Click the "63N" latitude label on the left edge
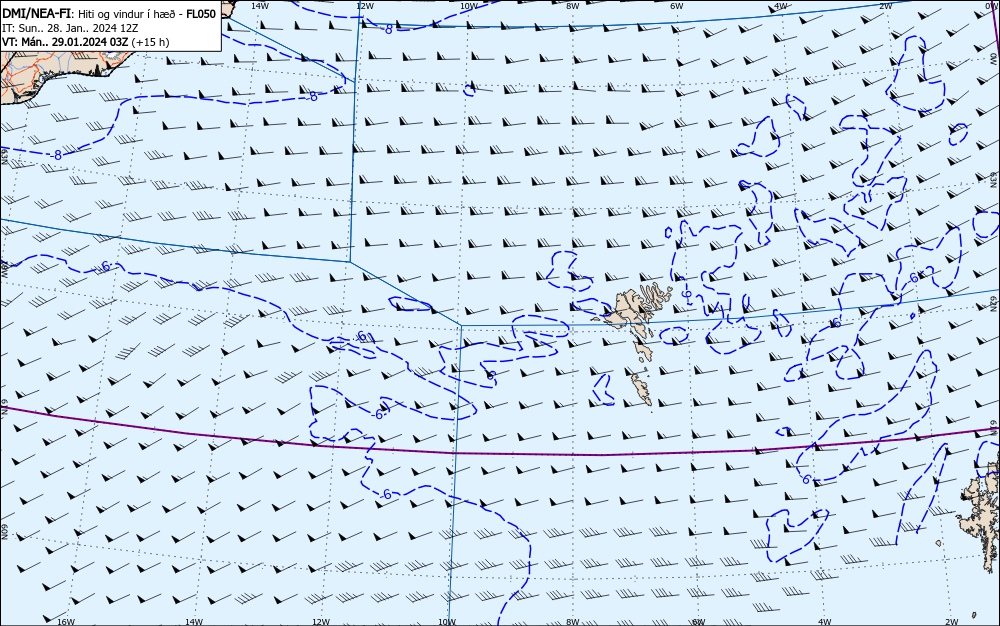This screenshot has width=1000, height=626. point(4,155)
